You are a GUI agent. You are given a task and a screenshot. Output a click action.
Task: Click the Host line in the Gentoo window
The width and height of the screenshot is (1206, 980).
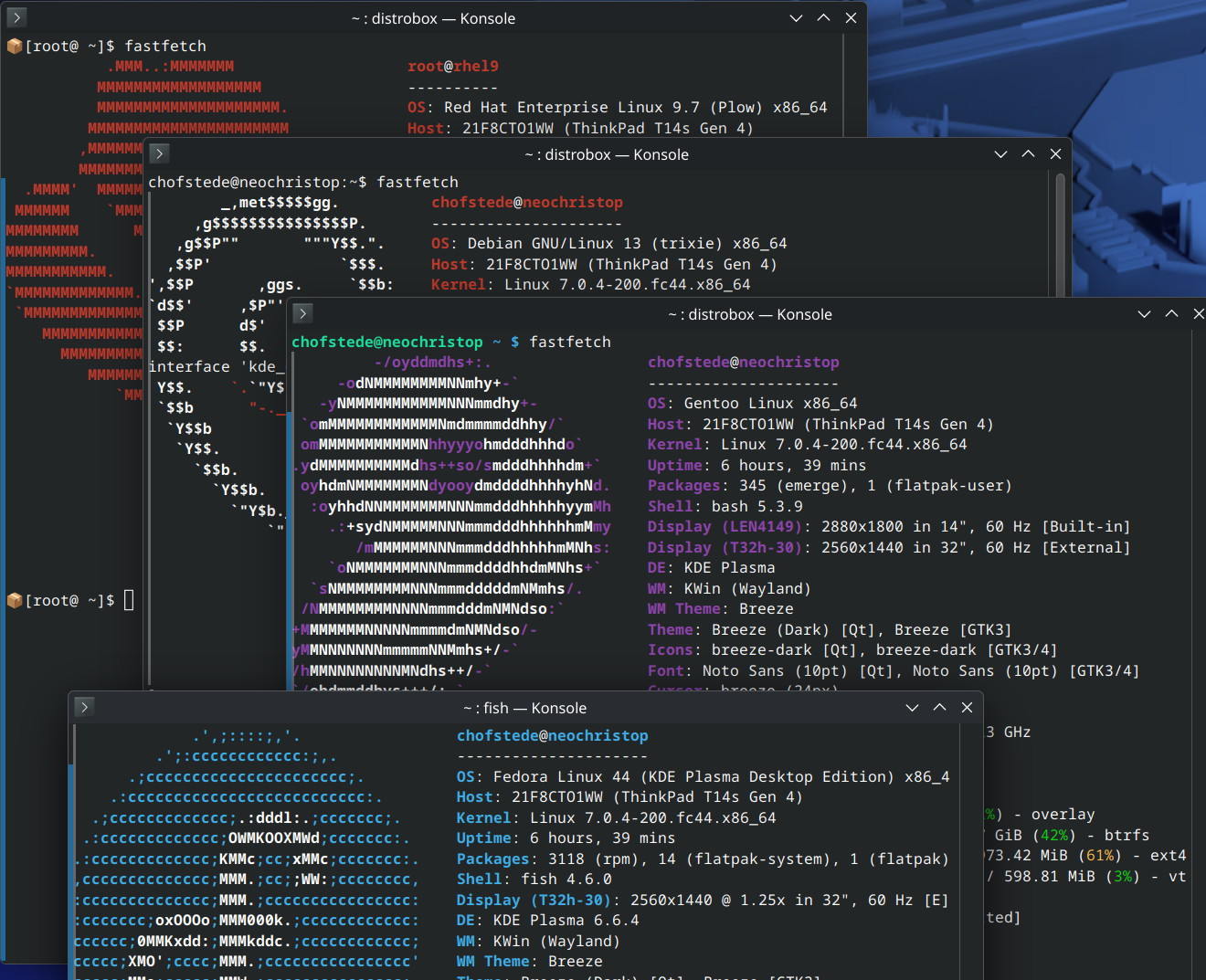click(x=821, y=424)
